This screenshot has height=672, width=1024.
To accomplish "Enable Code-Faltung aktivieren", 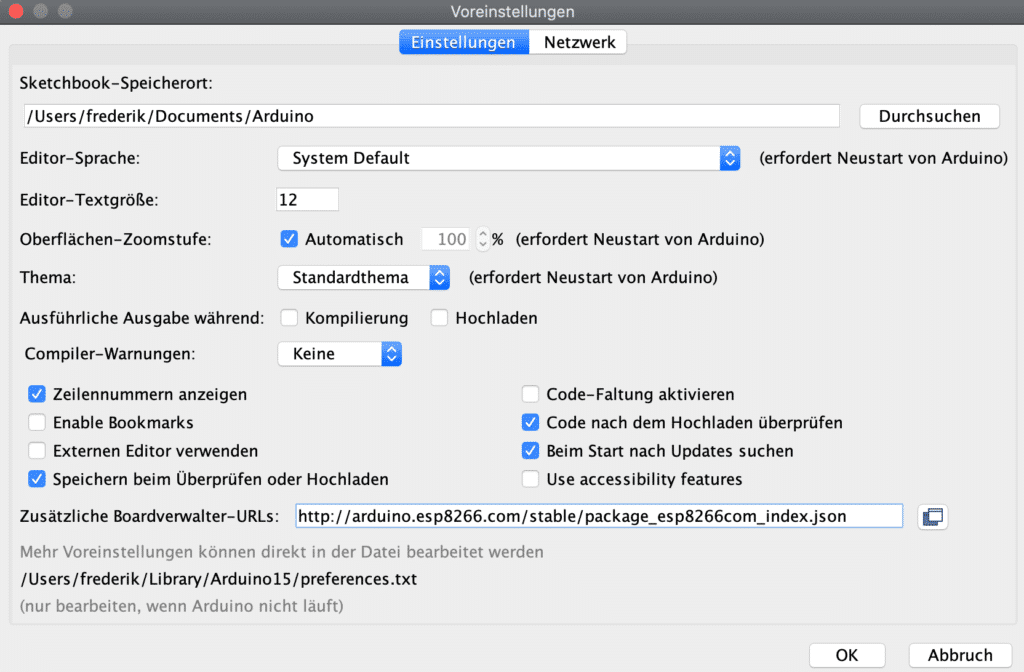I will pyautogui.click(x=530, y=394).
